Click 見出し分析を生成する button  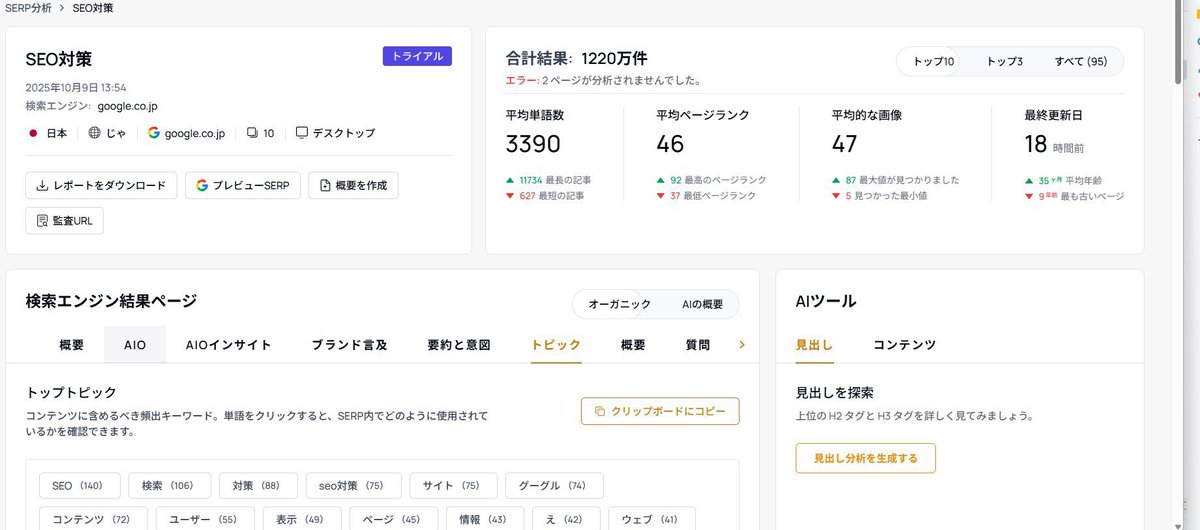coord(866,458)
